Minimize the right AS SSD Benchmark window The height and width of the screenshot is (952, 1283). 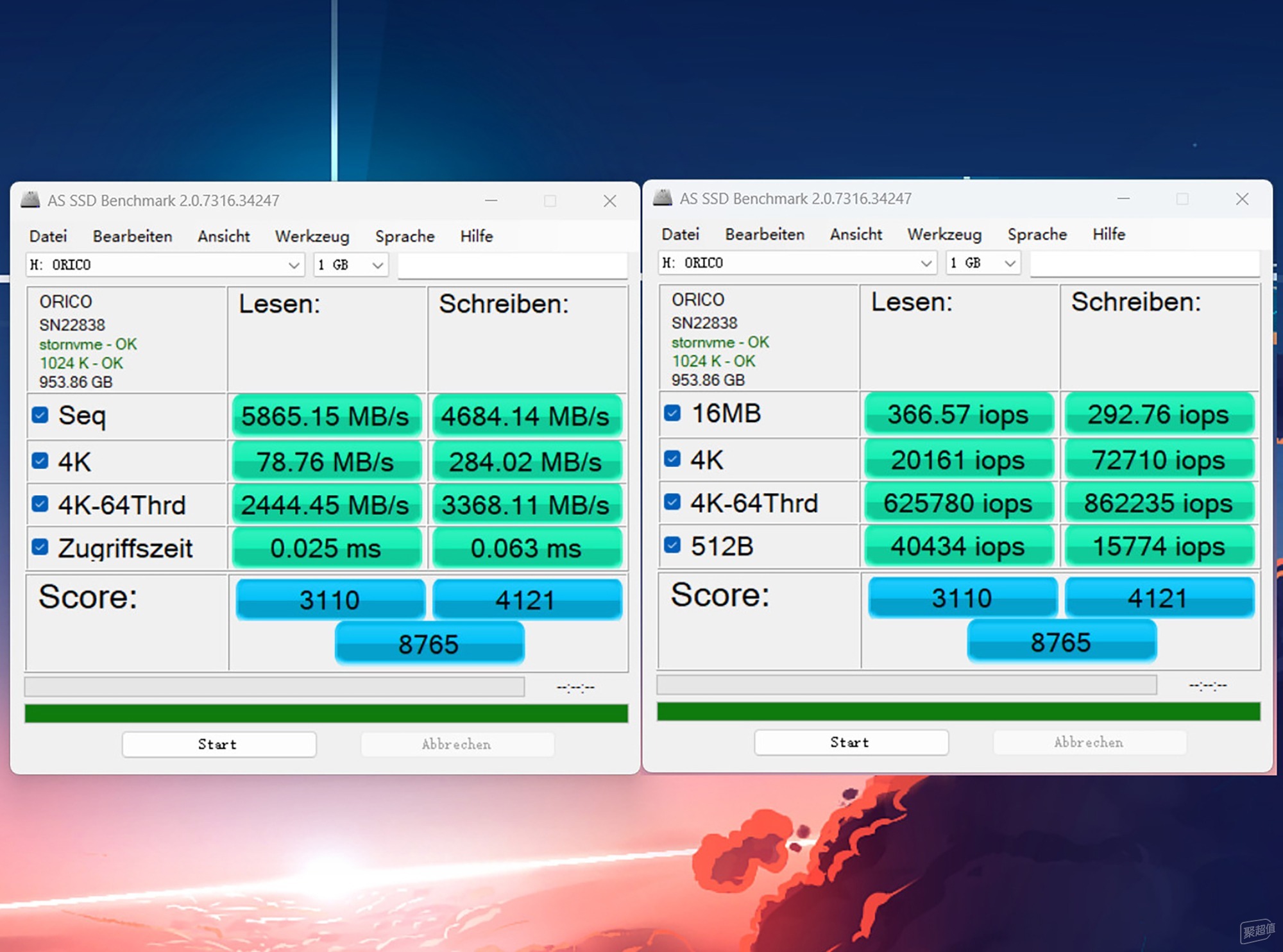pyautogui.click(x=1124, y=199)
